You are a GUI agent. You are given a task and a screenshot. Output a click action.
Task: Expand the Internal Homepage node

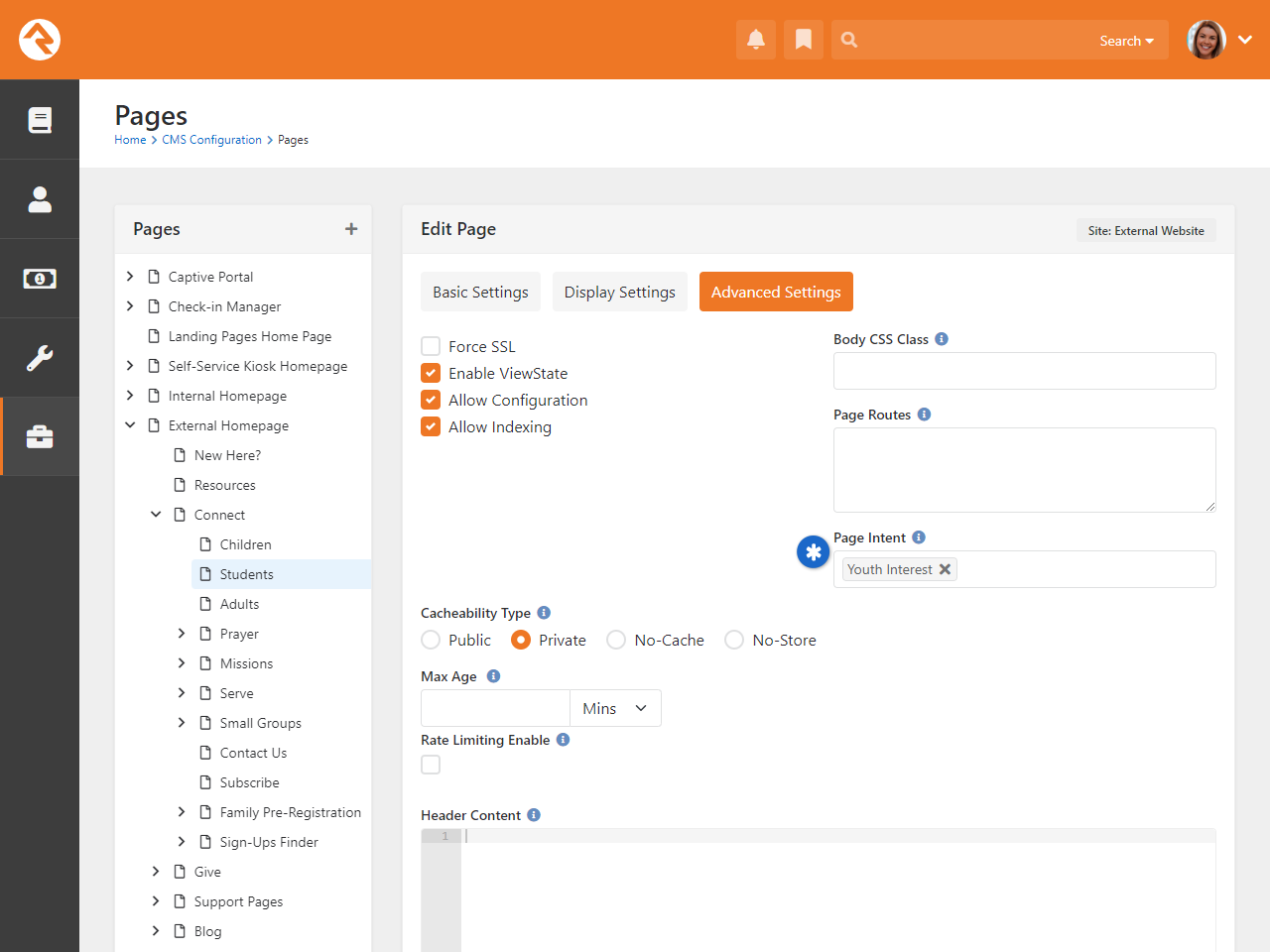pos(130,396)
